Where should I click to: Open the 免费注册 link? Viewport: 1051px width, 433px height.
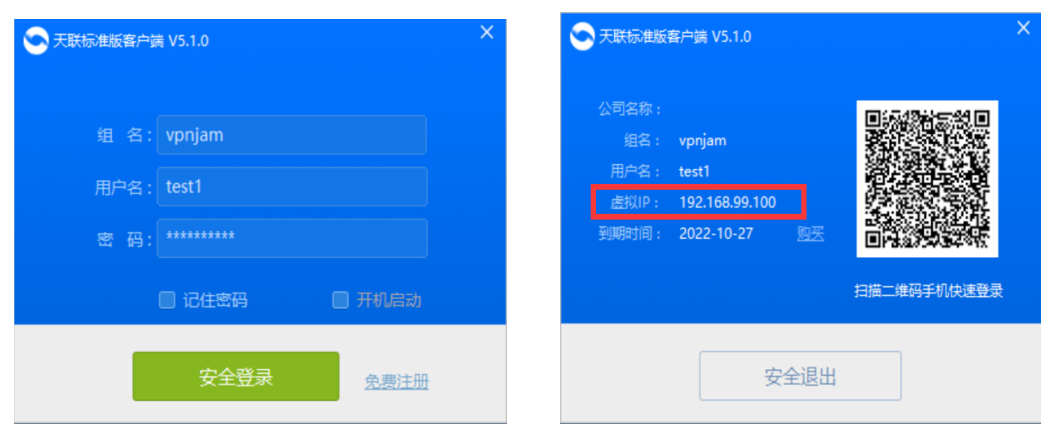(x=397, y=381)
